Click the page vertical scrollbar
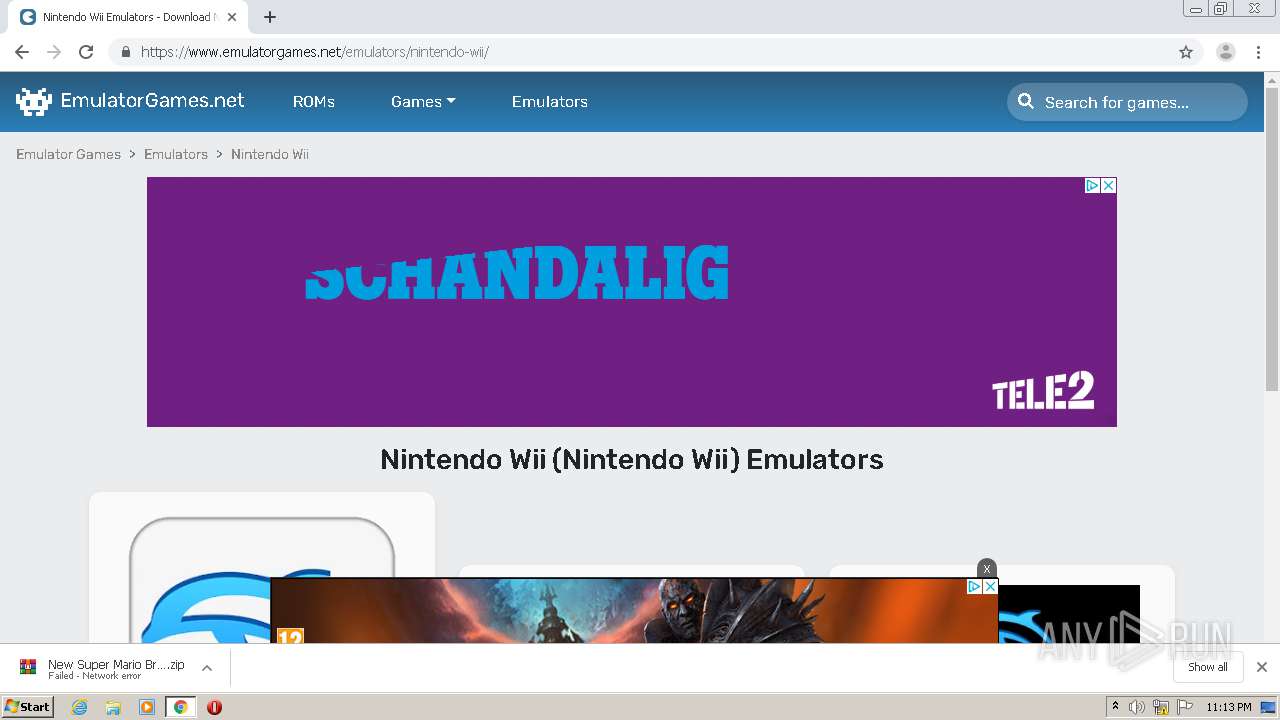Viewport: 1280px width, 720px height. (x=1272, y=240)
